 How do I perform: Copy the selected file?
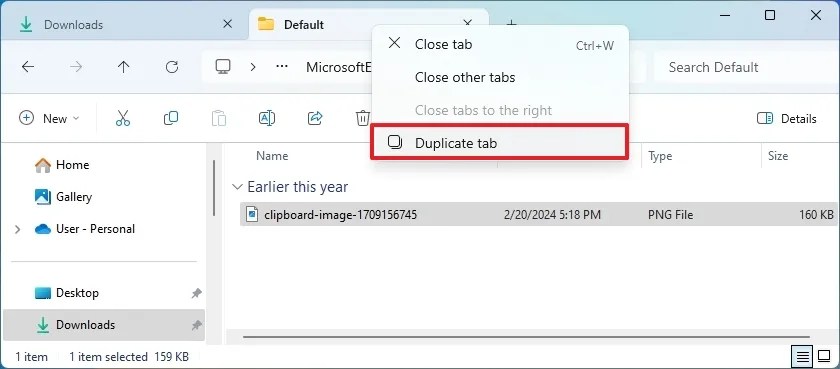(x=171, y=118)
